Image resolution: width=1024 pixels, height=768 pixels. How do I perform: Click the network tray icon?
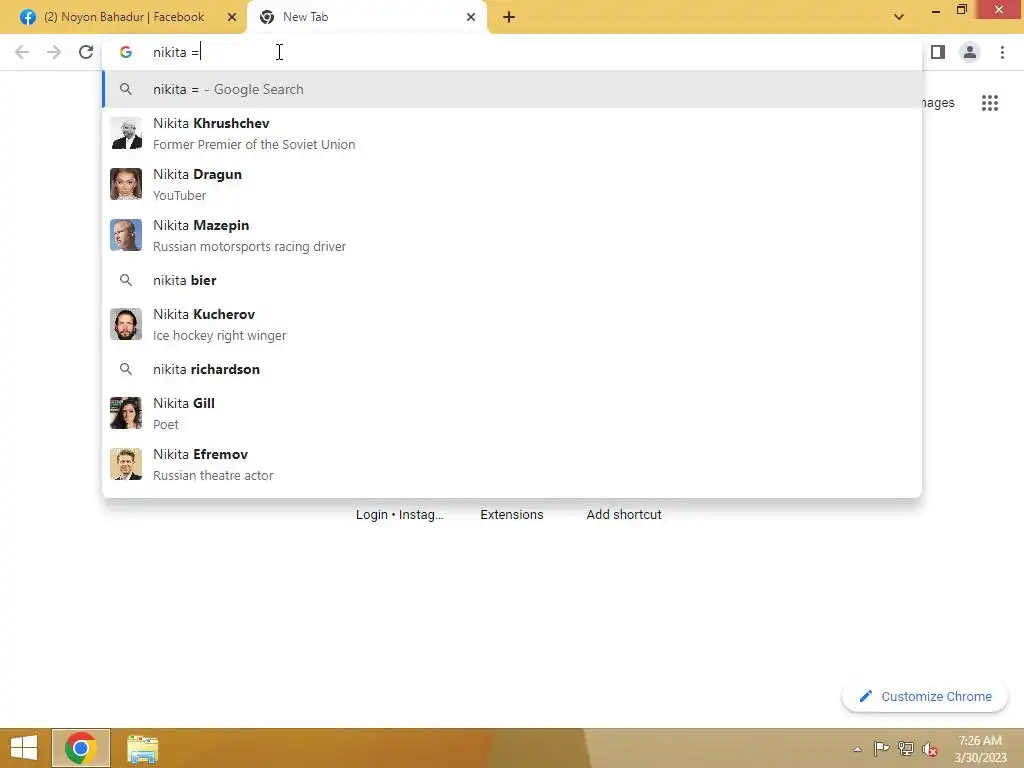pyautogui.click(x=906, y=748)
